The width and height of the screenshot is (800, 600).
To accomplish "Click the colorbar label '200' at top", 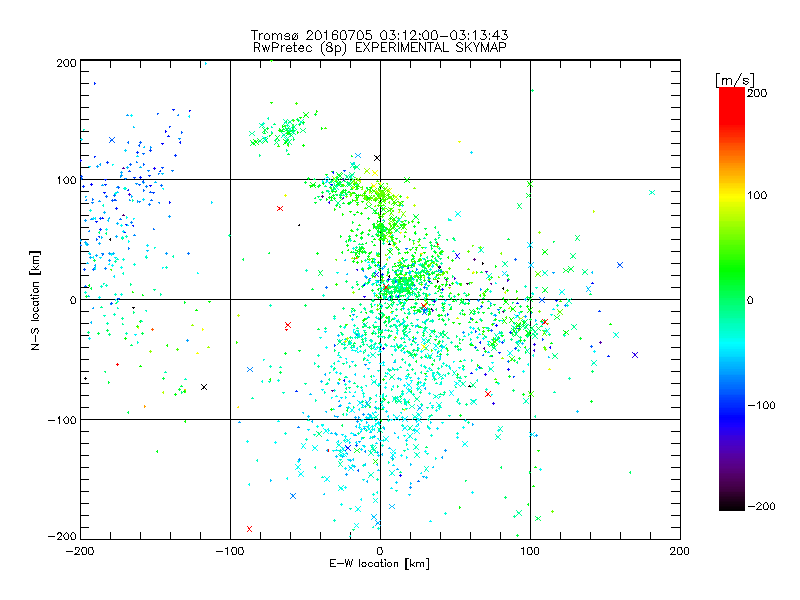I will click(x=757, y=93).
